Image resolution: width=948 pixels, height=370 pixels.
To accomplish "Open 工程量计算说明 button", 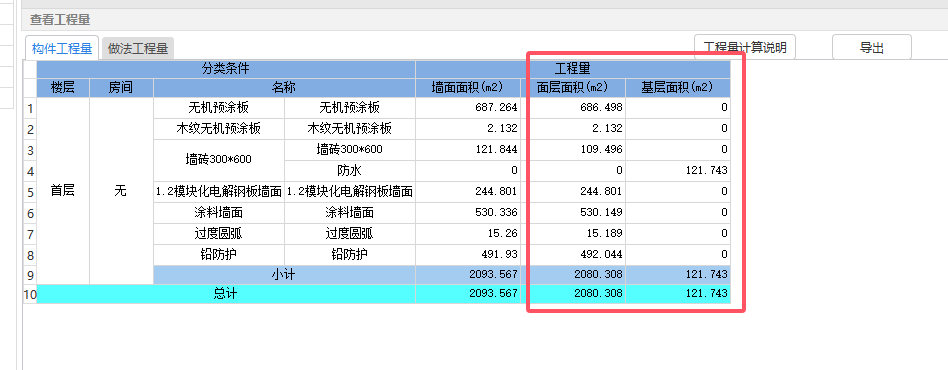I will [x=744, y=47].
